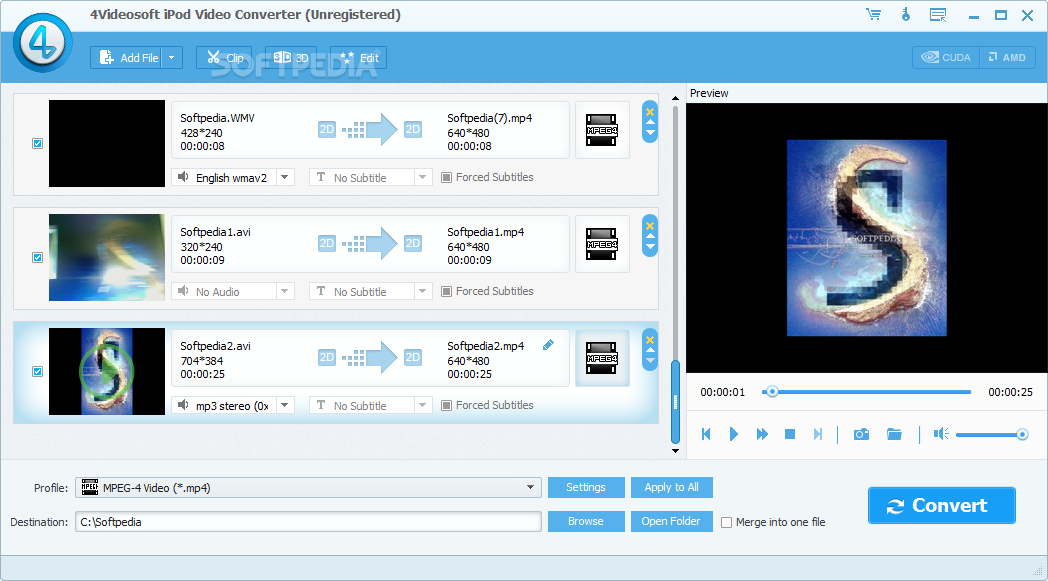Viewport: 1048px width, 581px height.
Task: Enable Merge into one file
Action: [727, 522]
